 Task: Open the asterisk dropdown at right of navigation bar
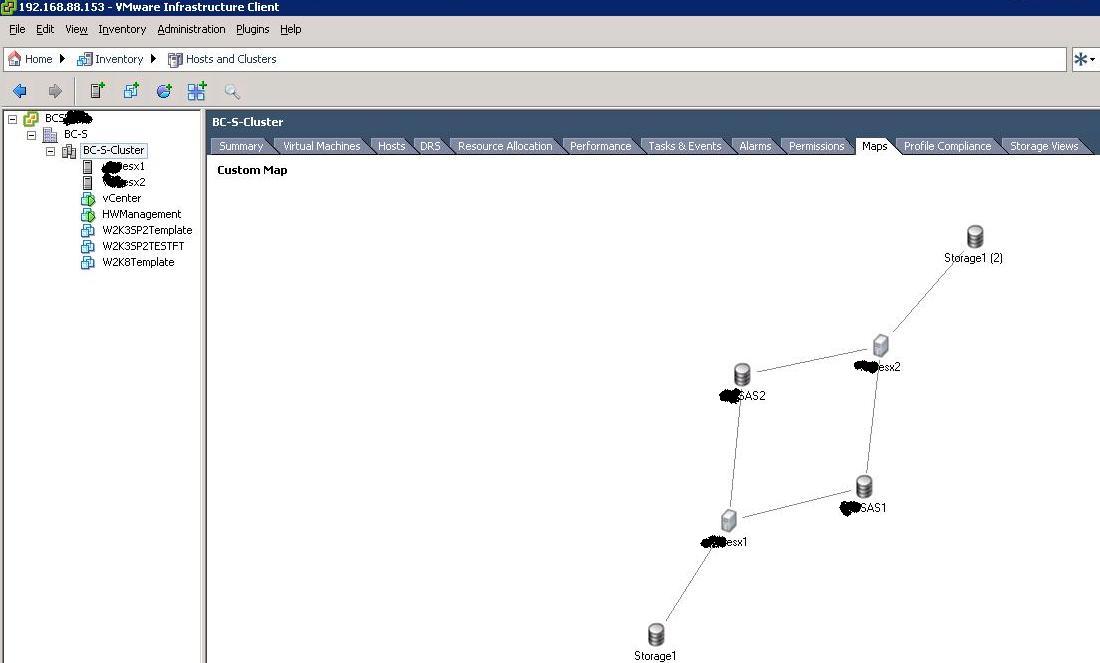pyautogui.click(x=1084, y=60)
